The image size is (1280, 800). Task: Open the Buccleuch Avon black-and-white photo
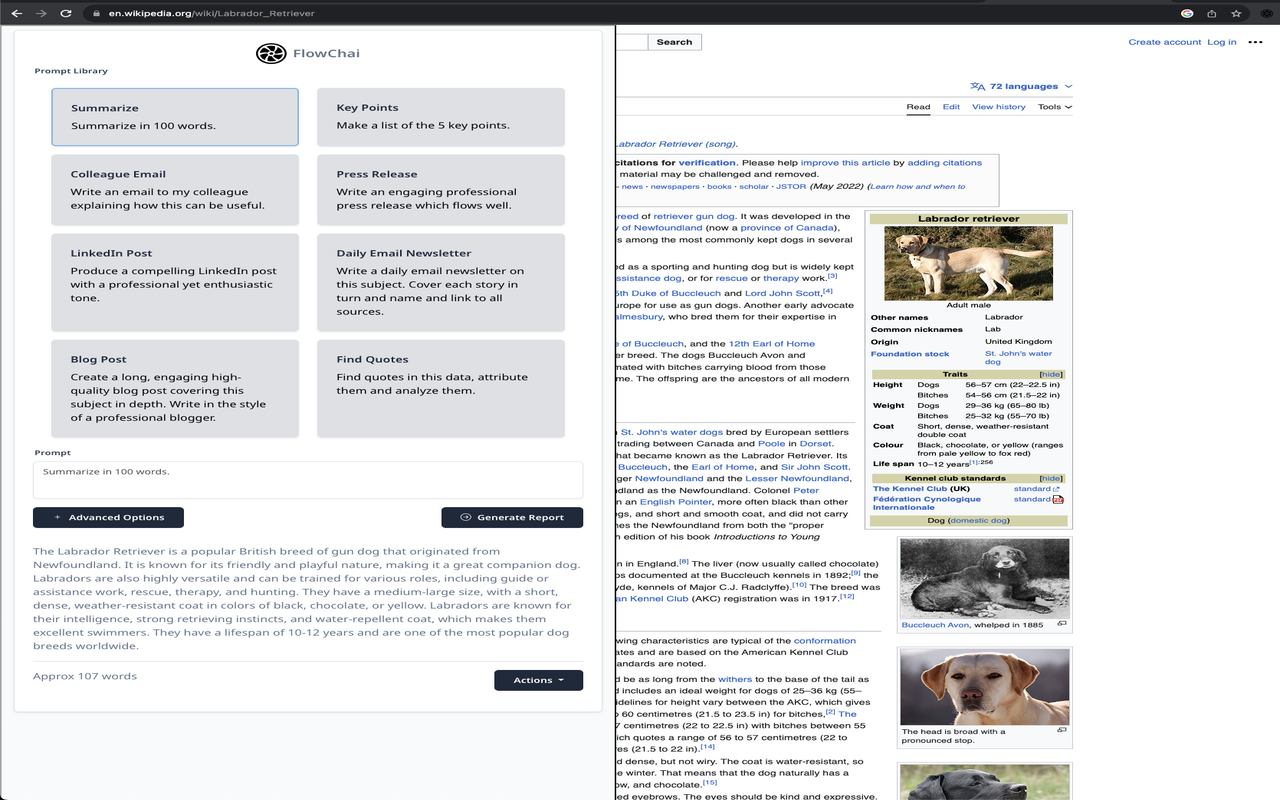coord(984,579)
